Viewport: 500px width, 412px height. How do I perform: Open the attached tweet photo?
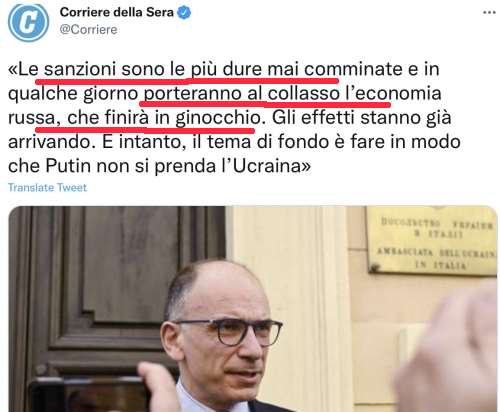253,309
